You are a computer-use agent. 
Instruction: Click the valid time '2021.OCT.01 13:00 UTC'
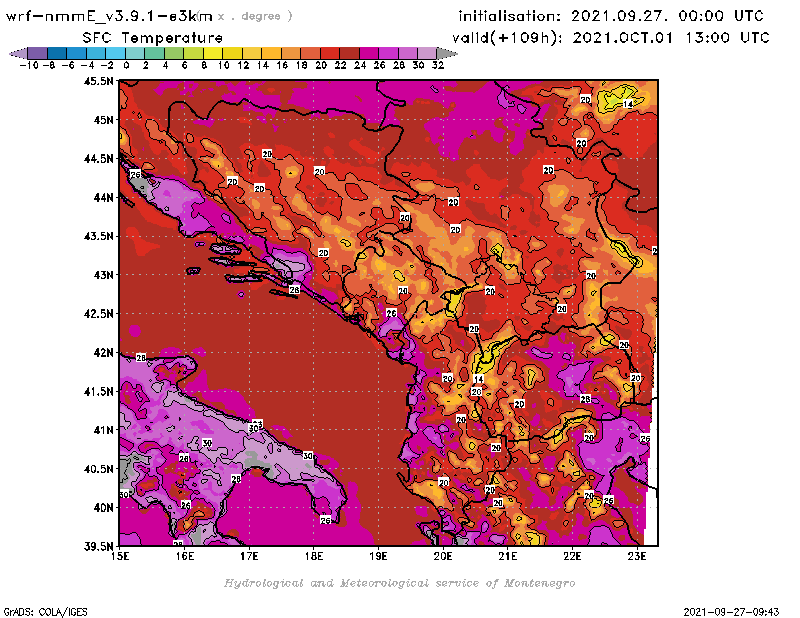tap(671, 38)
